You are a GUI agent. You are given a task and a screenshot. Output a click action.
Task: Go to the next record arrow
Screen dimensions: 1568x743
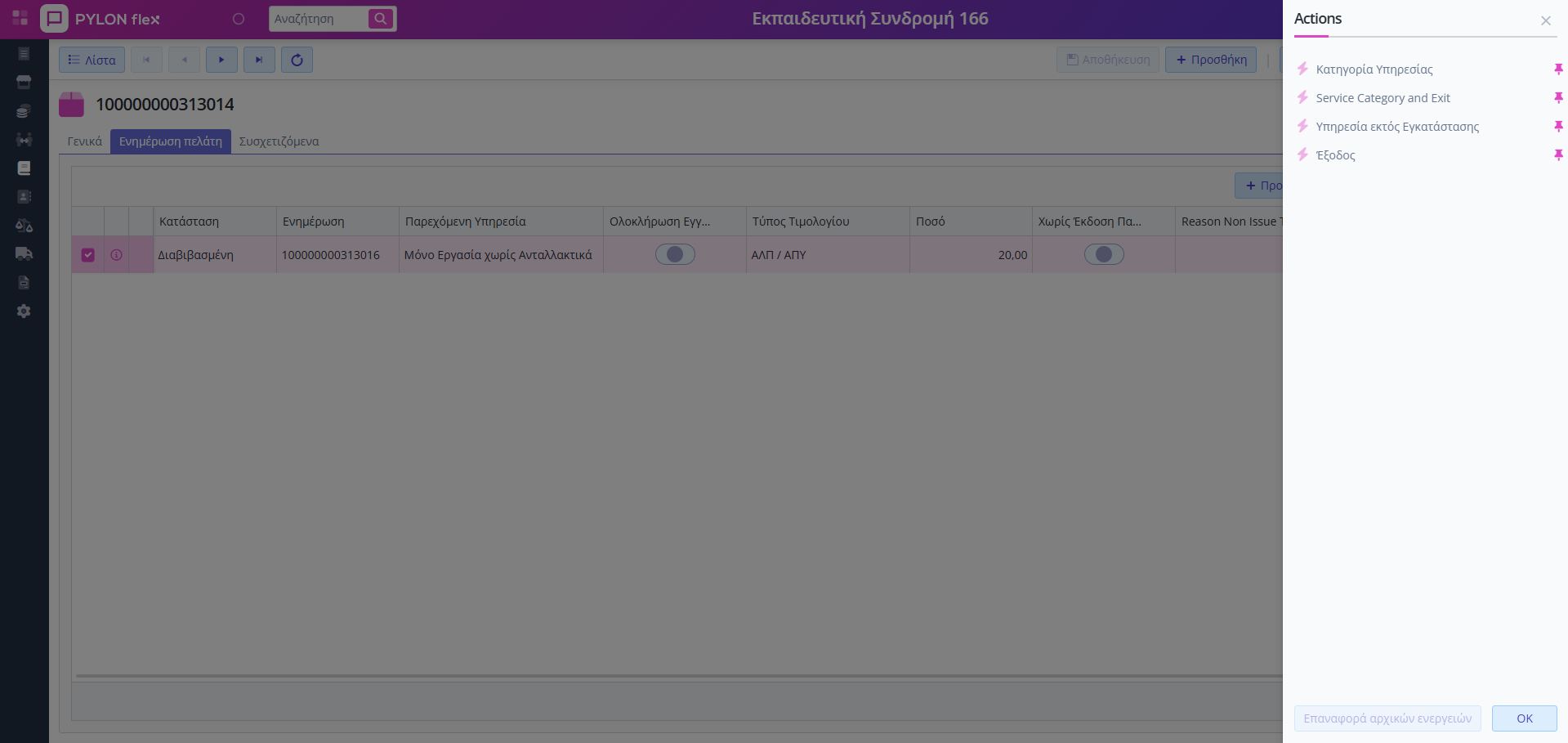tap(221, 60)
